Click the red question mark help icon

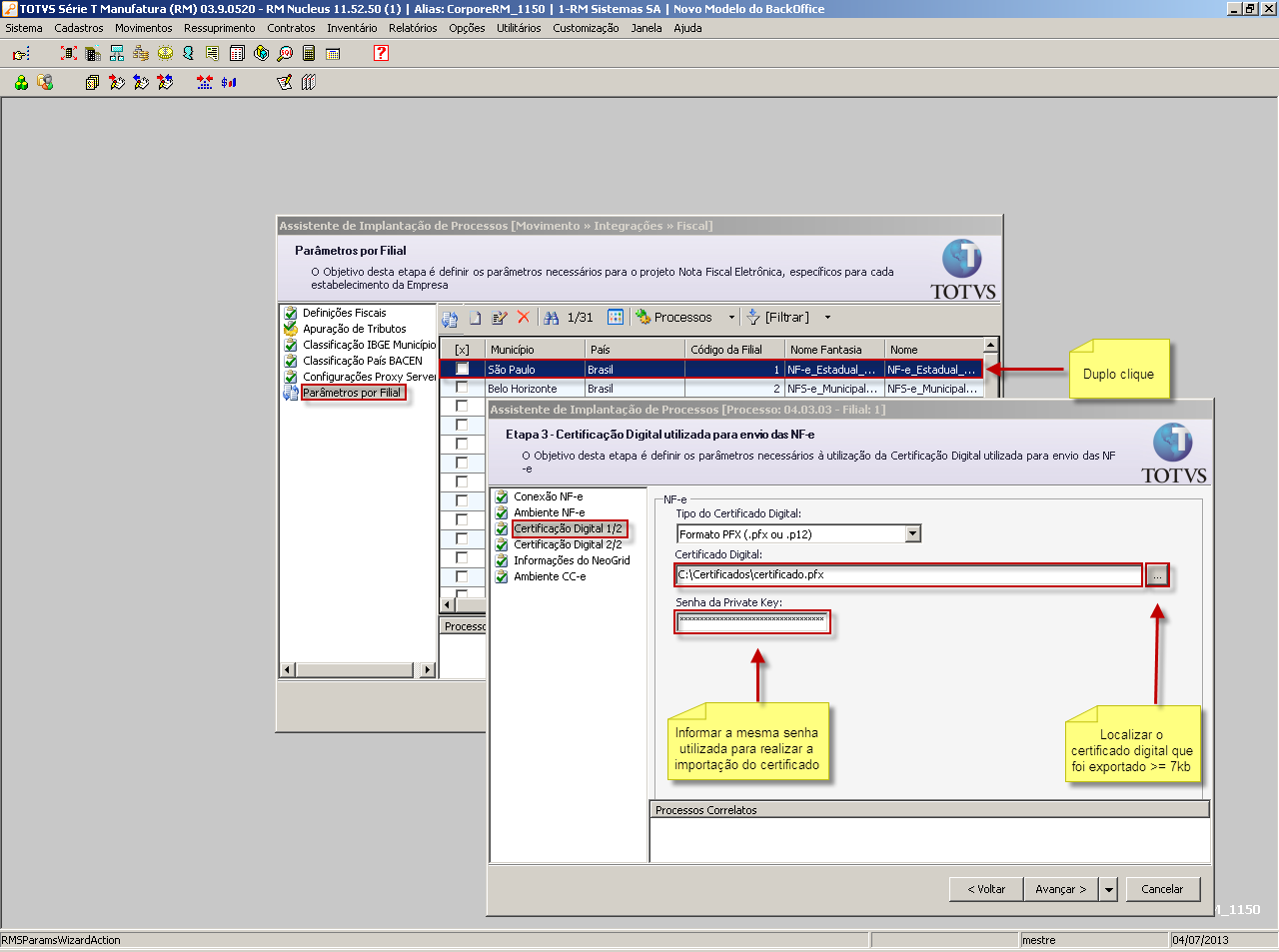click(381, 53)
